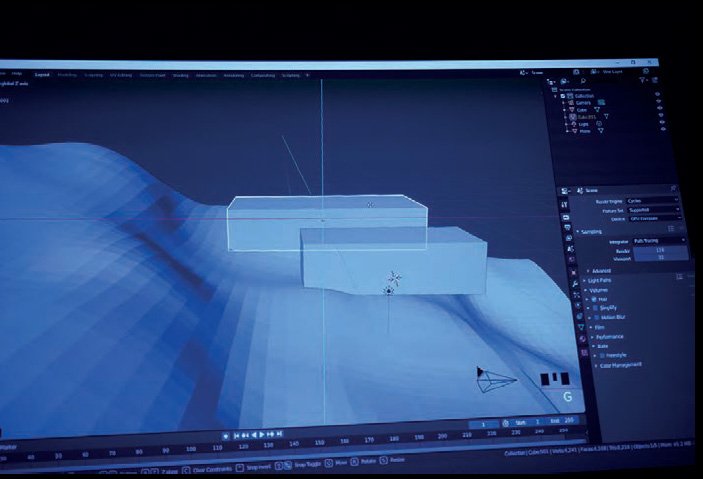This screenshot has height=479, width=703.
Task: Click the Render samples field
Action: point(660,250)
